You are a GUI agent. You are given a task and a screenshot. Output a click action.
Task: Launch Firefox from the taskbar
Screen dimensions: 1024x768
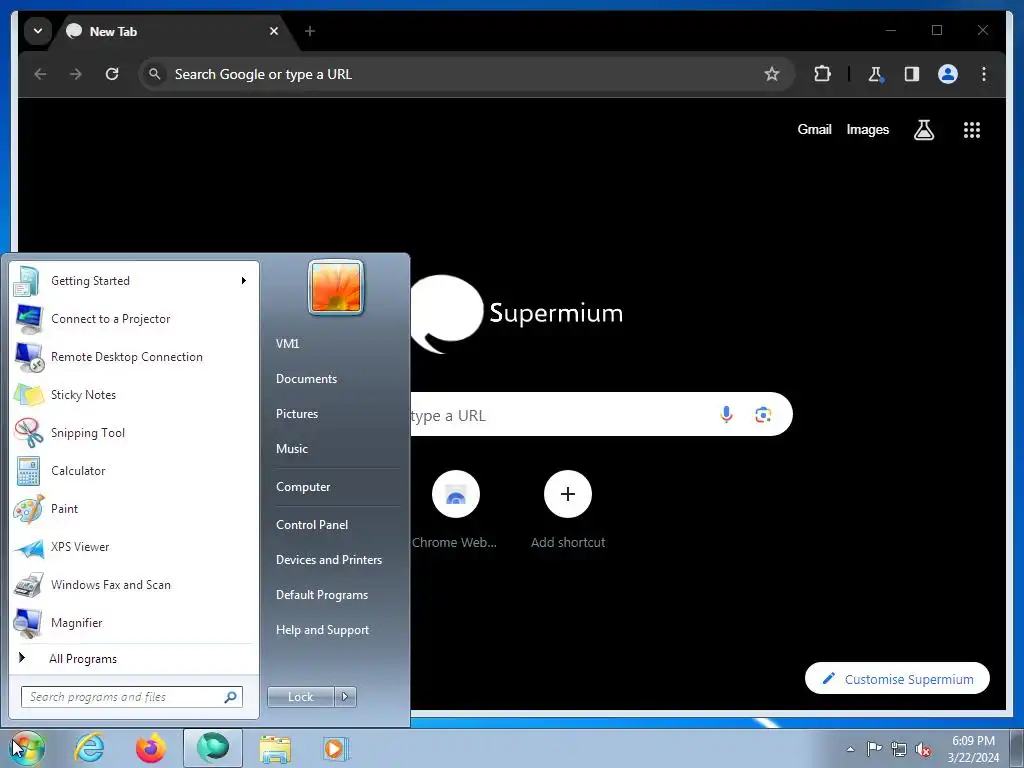[x=151, y=748]
